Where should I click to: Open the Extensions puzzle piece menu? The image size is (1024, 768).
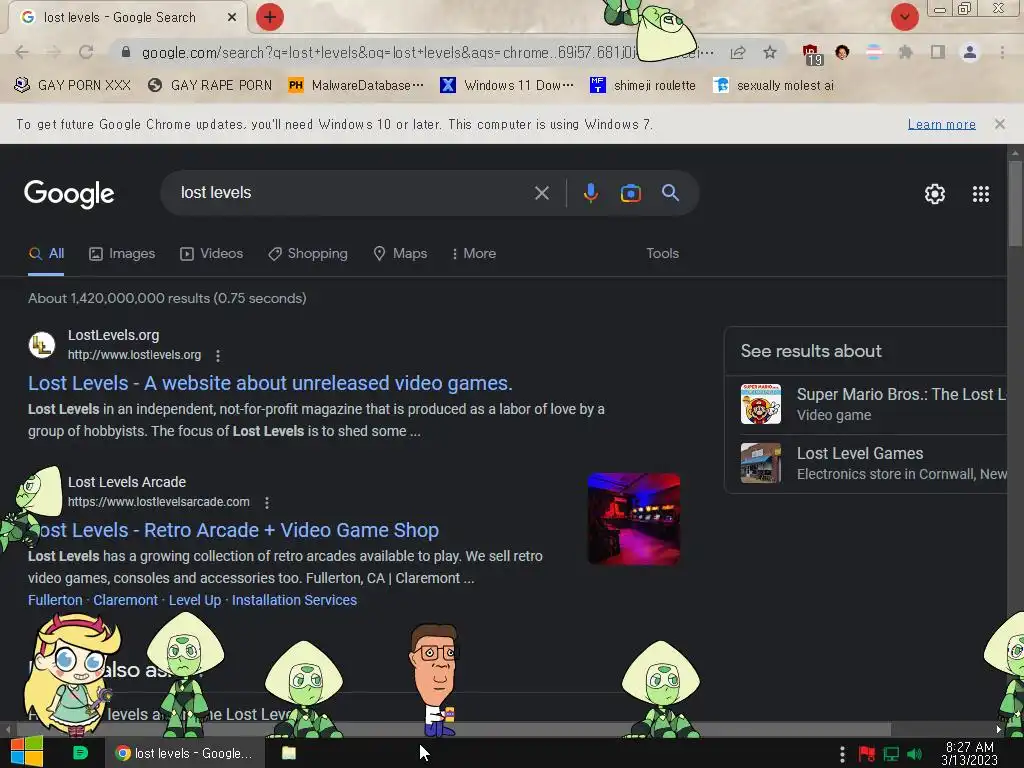pos(905,52)
